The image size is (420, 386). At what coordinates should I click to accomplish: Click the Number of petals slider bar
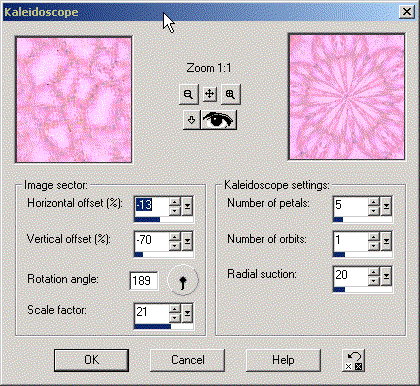[x=363, y=219]
